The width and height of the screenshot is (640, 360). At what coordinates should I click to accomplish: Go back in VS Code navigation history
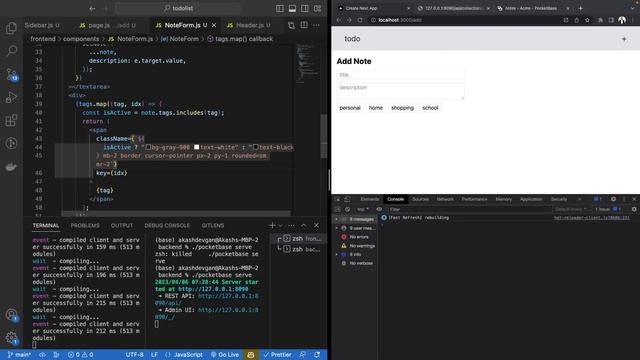(x=92, y=9)
